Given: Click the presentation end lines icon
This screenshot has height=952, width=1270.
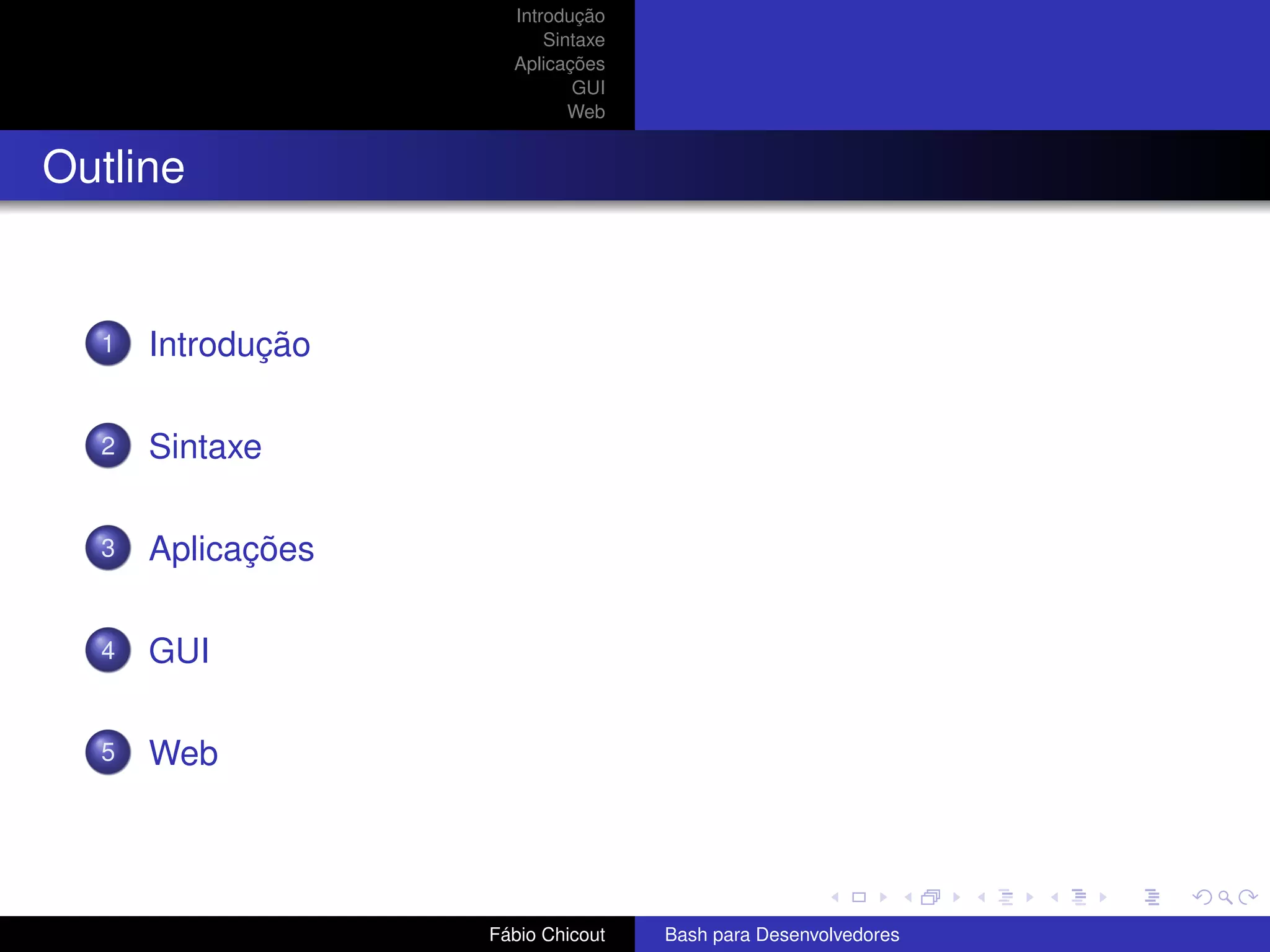Looking at the screenshot, I should click(1152, 897).
